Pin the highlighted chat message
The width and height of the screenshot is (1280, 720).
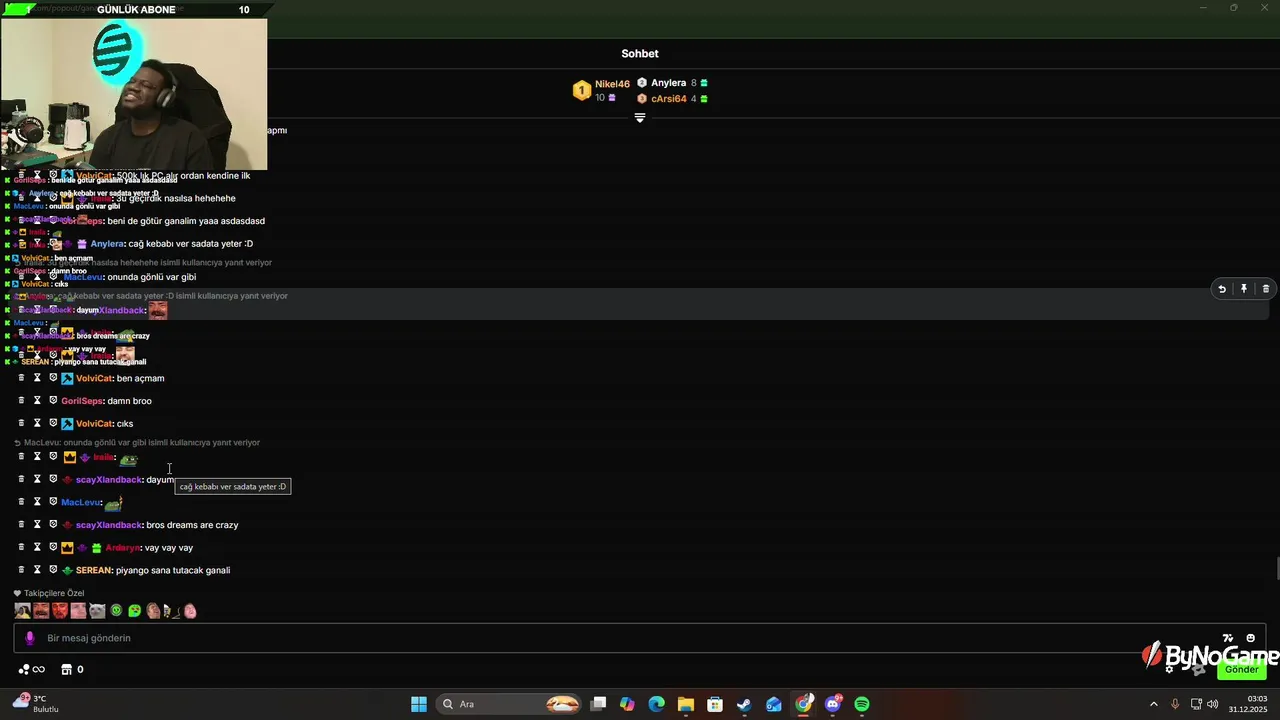click(1244, 289)
